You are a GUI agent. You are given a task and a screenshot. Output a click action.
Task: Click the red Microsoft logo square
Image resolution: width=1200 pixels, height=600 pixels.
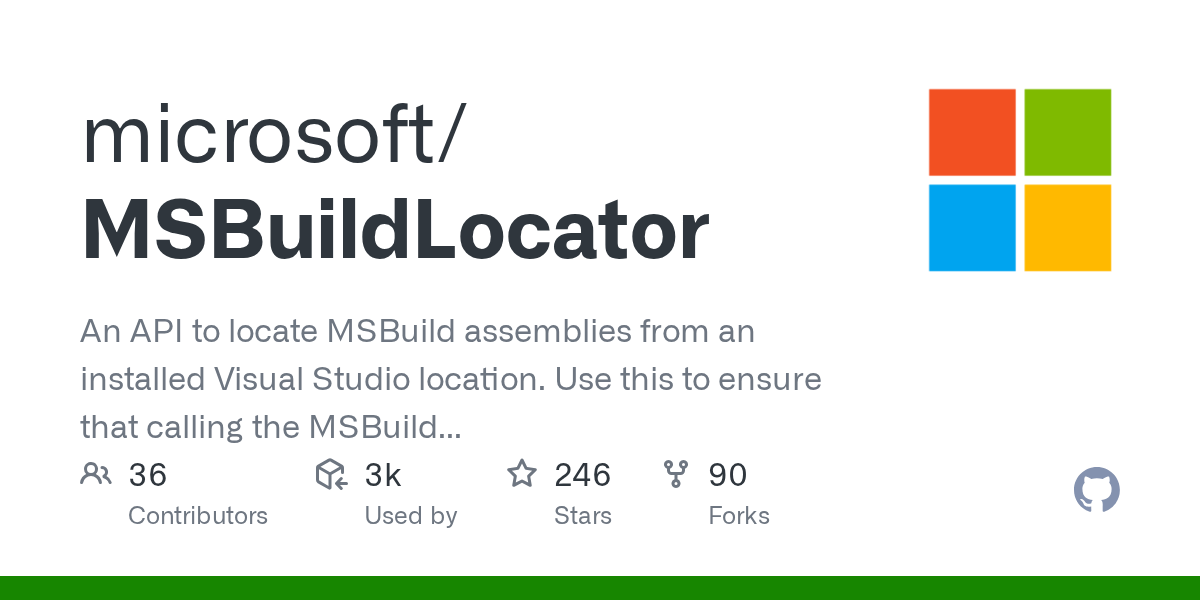coord(972,132)
